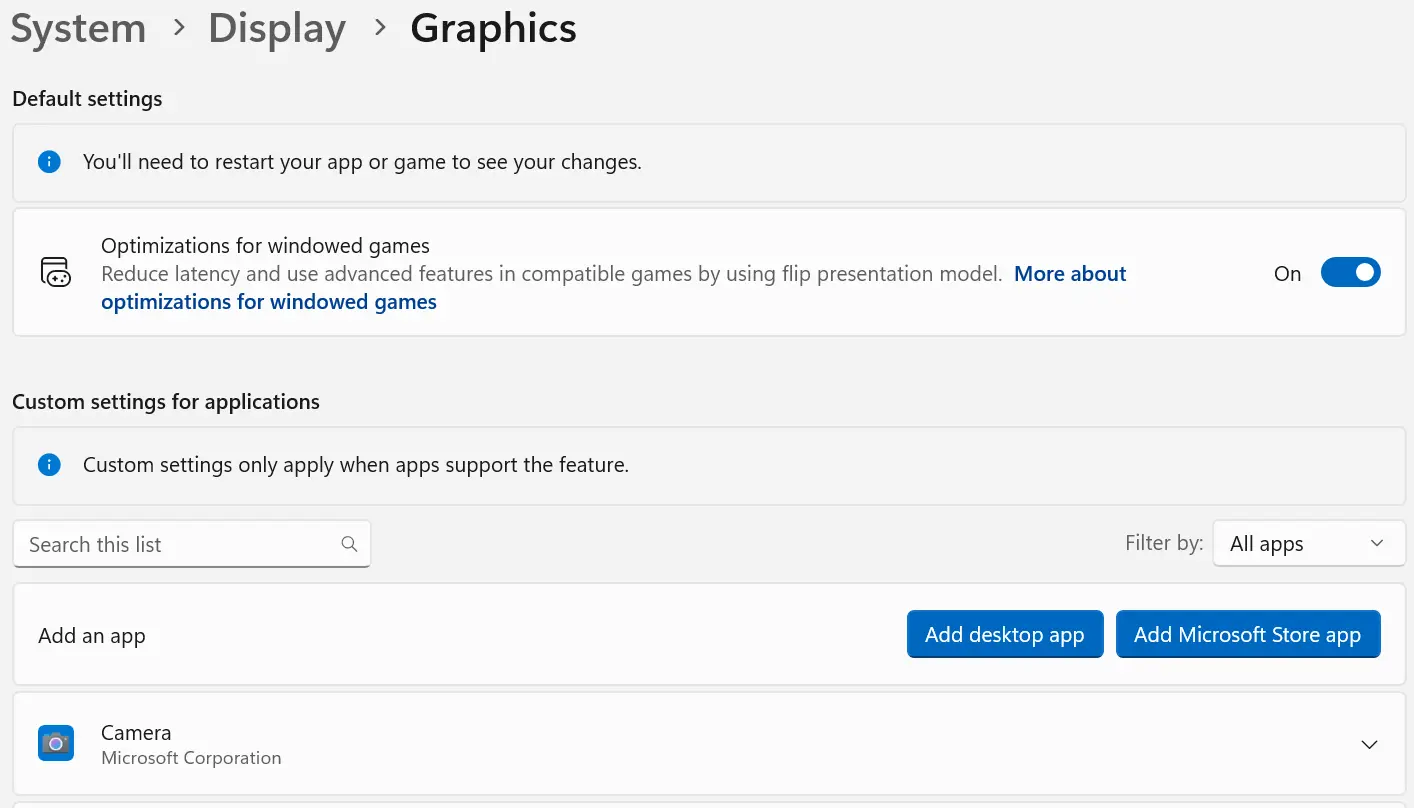This screenshot has width=1414, height=808.
Task: Disable Optimizations for windowed games
Action: point(1351,272)
